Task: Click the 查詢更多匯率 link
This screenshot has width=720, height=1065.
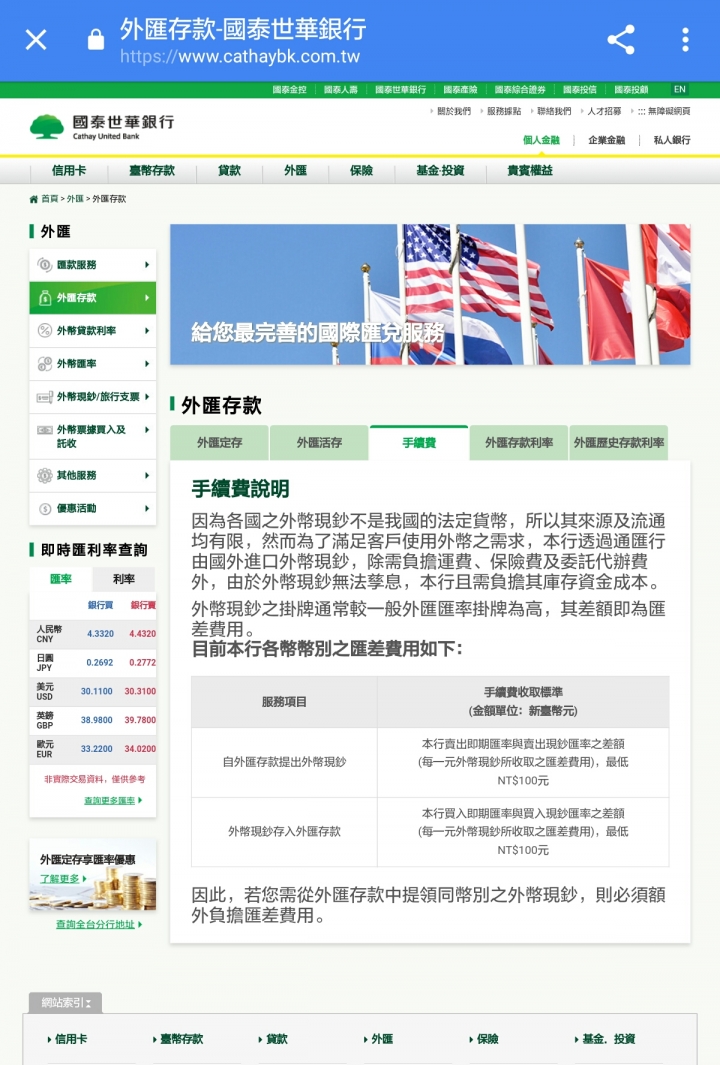Action: (x=113, y=801)
